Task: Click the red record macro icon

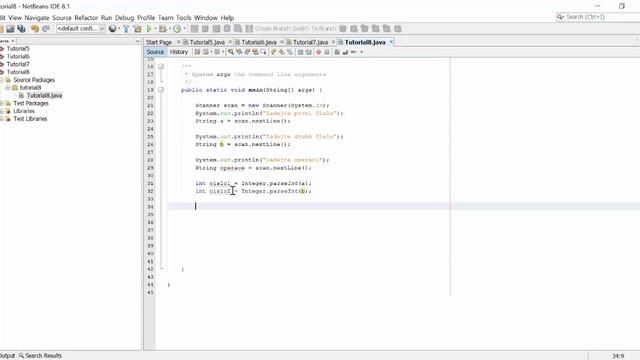Action: tap(319, 52)
